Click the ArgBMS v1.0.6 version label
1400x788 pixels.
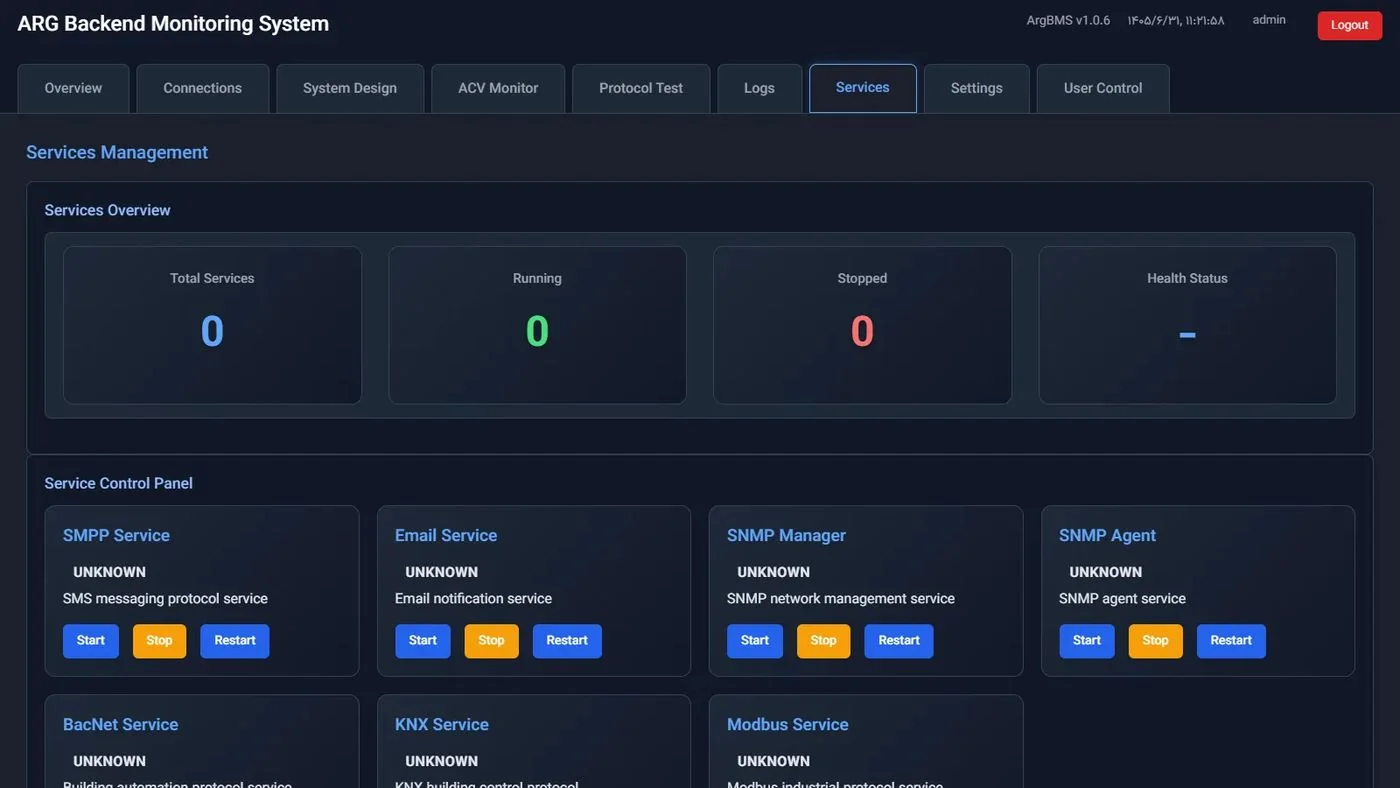(x=1068, y=20)
